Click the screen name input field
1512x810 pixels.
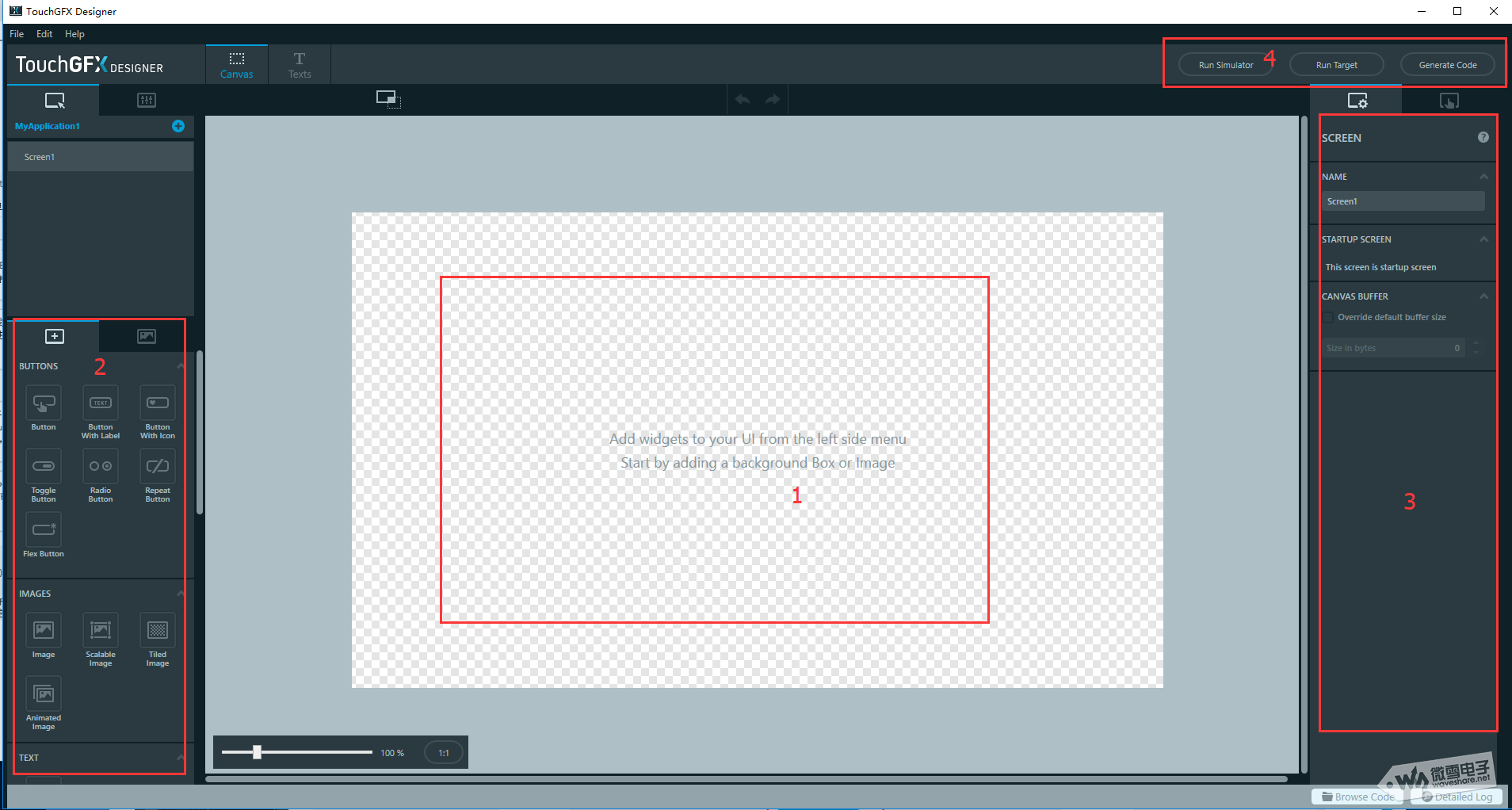click(x=1403, y=201)
